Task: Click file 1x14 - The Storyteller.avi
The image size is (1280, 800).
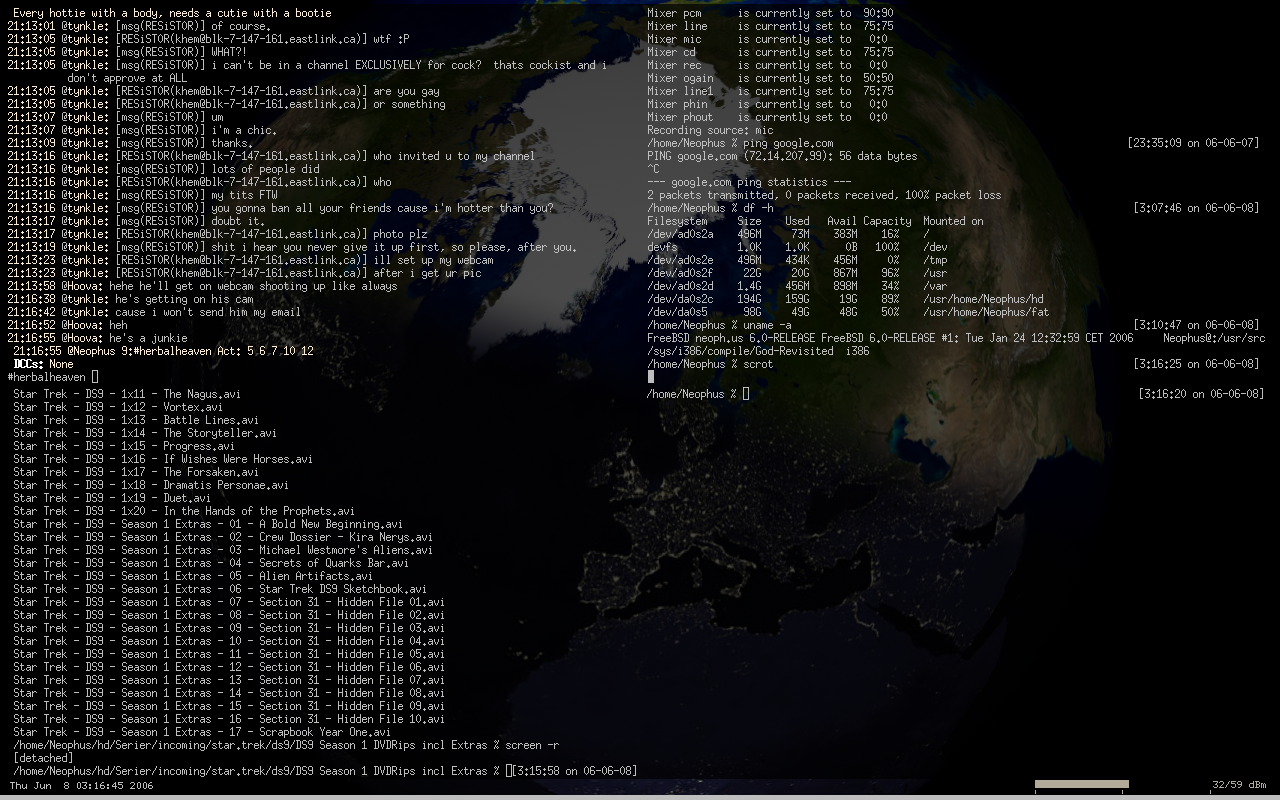Action: coord(145,433)
